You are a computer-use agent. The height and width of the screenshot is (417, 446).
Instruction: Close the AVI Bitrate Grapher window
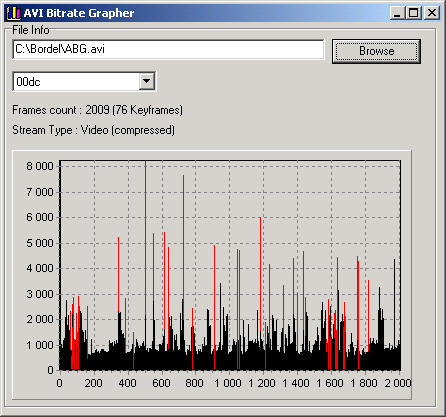coord(432,13)
